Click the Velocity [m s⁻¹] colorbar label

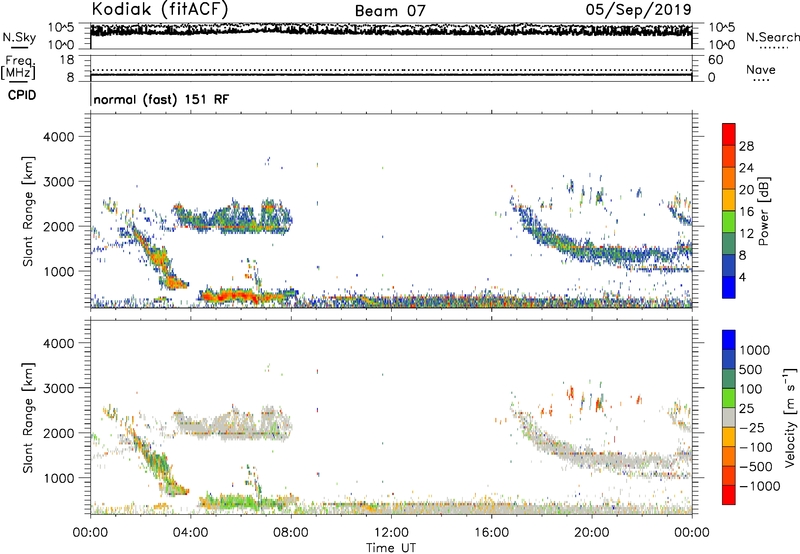790,417
